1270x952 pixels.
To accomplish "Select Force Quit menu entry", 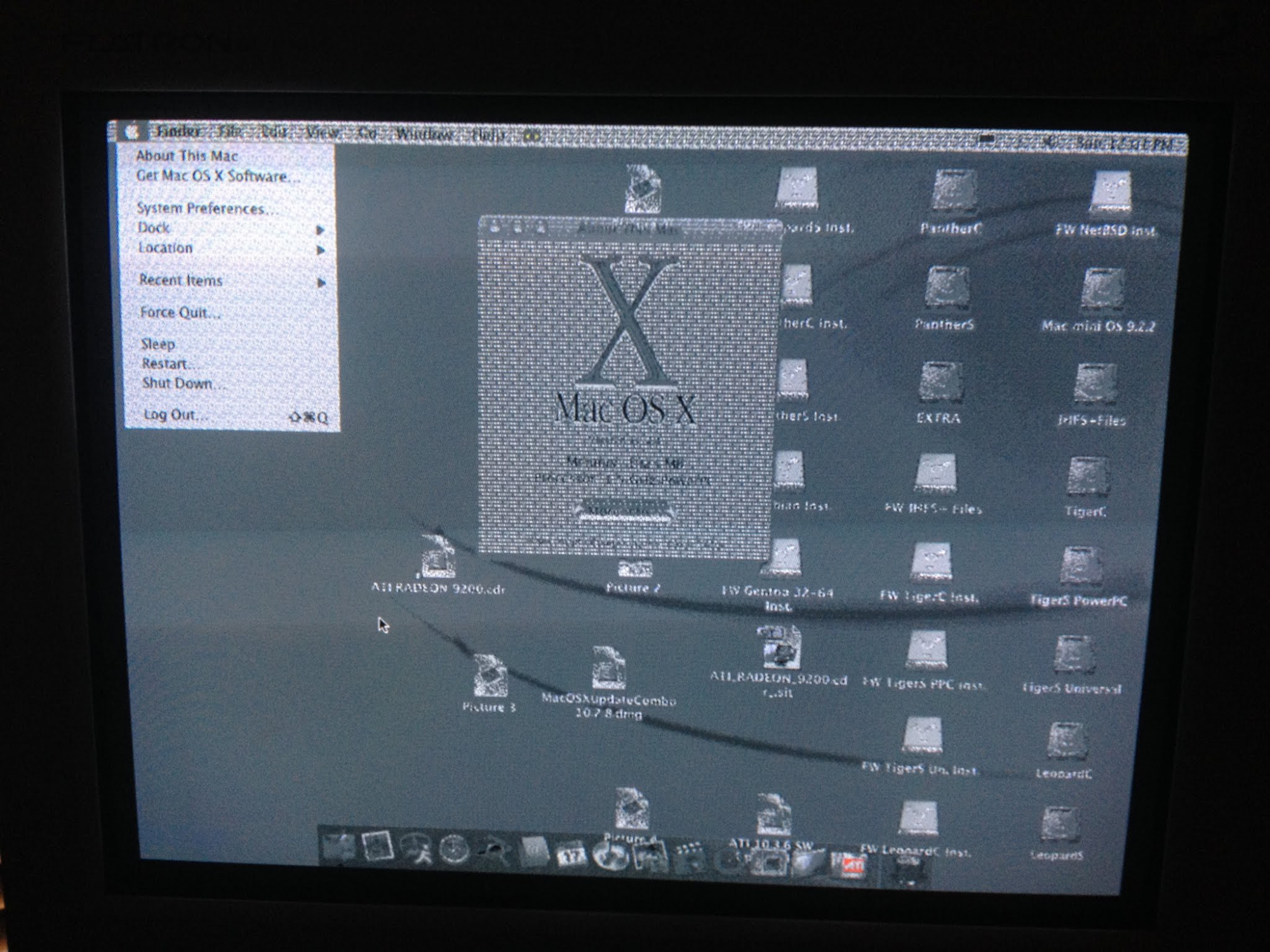I will [180, 313].
